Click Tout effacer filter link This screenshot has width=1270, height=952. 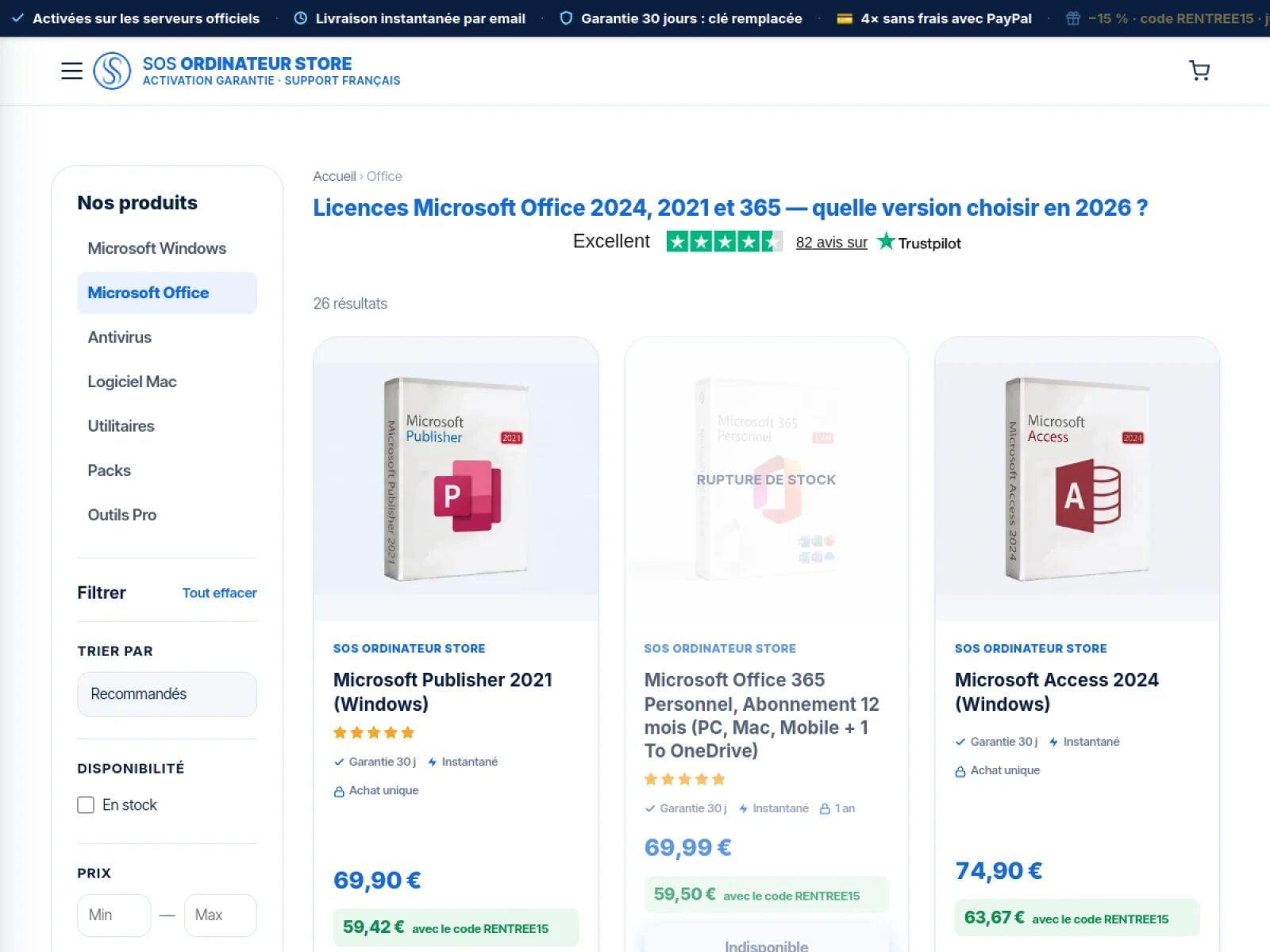coord(219,593)
